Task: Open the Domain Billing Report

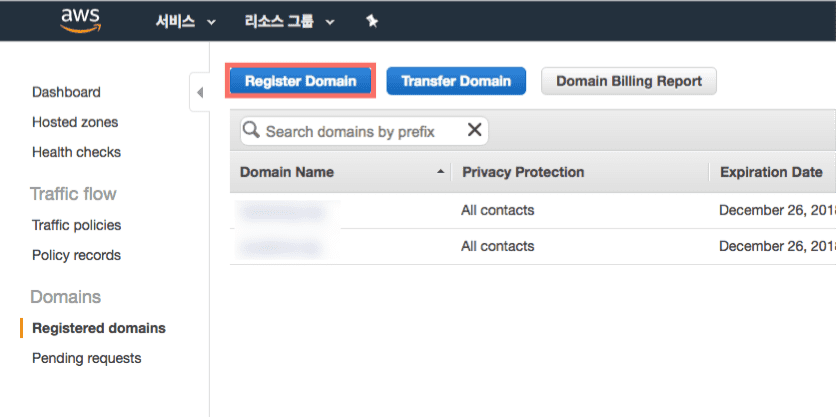Action: pos(629,81)
